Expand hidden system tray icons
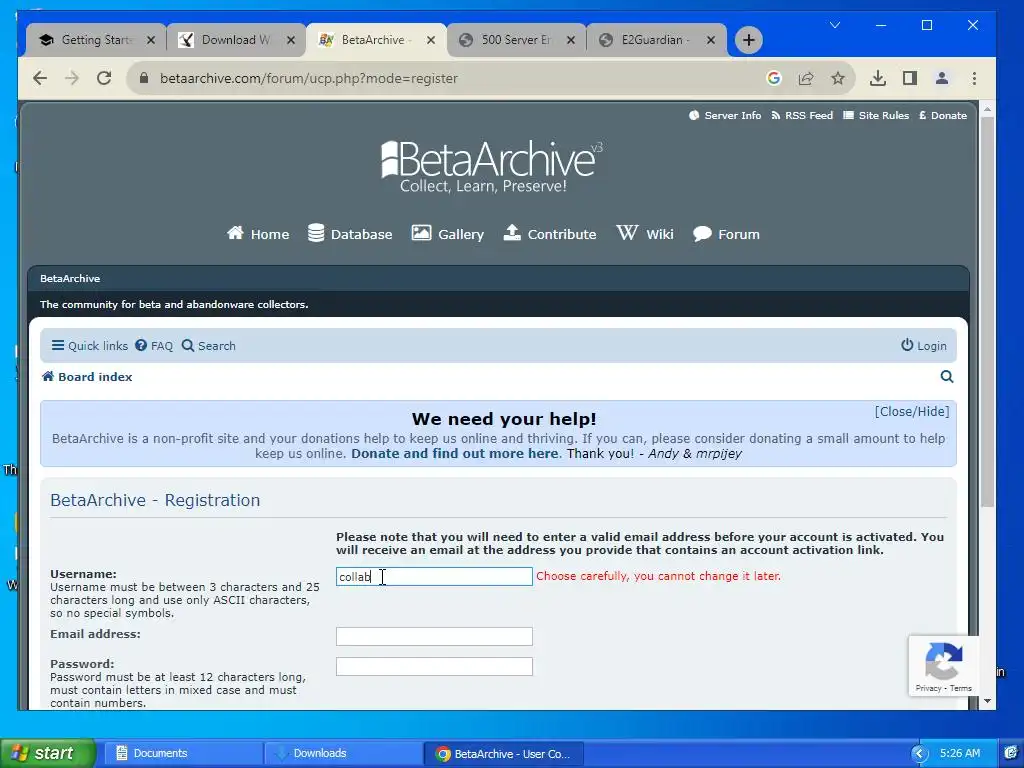 tap(920, 754)
